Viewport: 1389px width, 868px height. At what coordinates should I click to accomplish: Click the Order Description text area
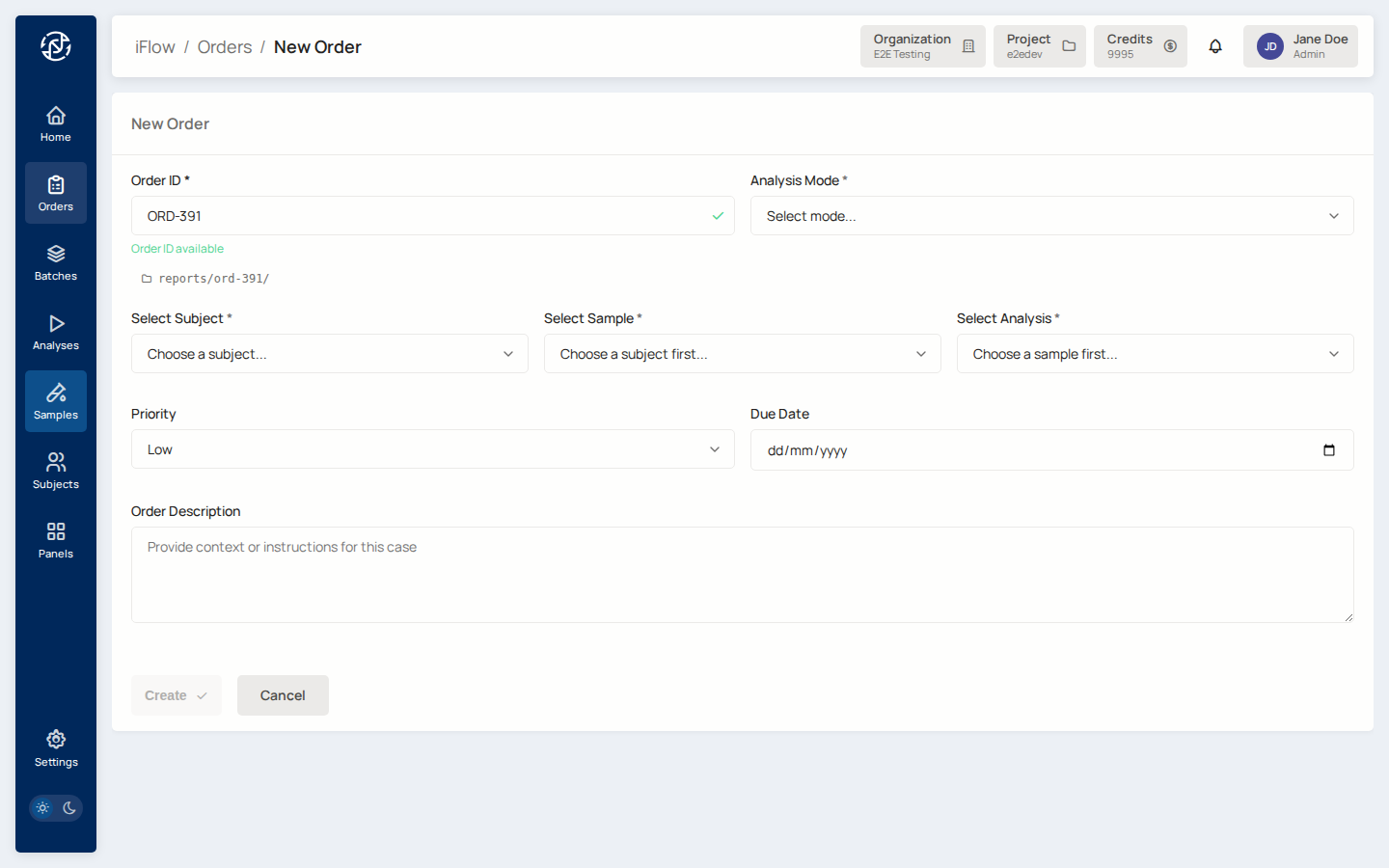743,575
